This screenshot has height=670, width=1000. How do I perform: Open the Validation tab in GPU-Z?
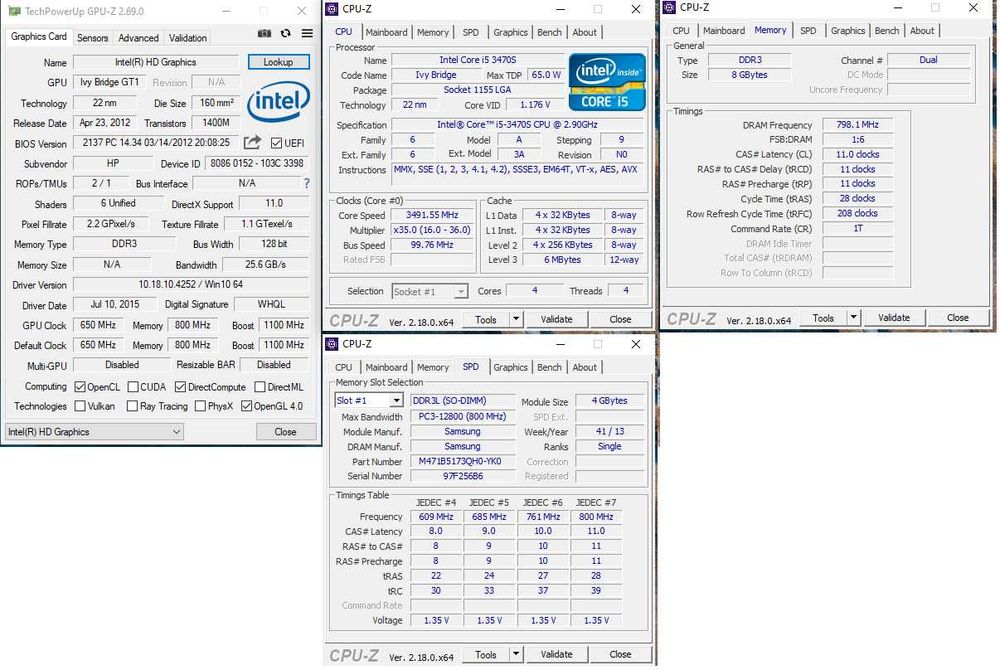188,38
